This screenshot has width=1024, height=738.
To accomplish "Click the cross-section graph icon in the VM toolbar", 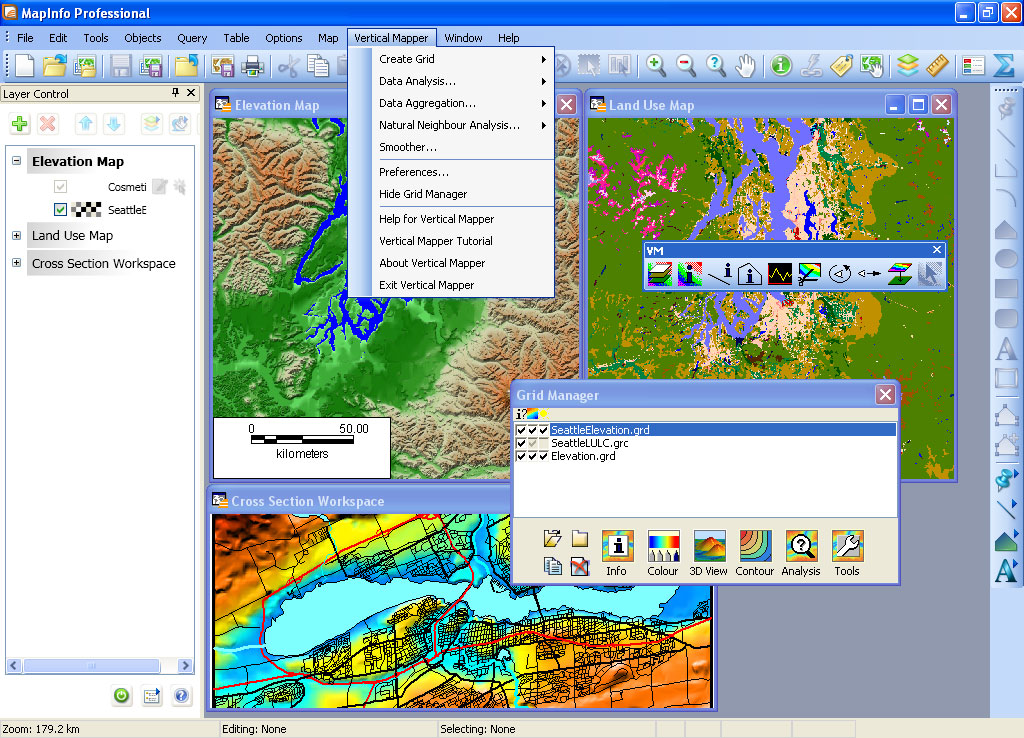I will (780, 274).
